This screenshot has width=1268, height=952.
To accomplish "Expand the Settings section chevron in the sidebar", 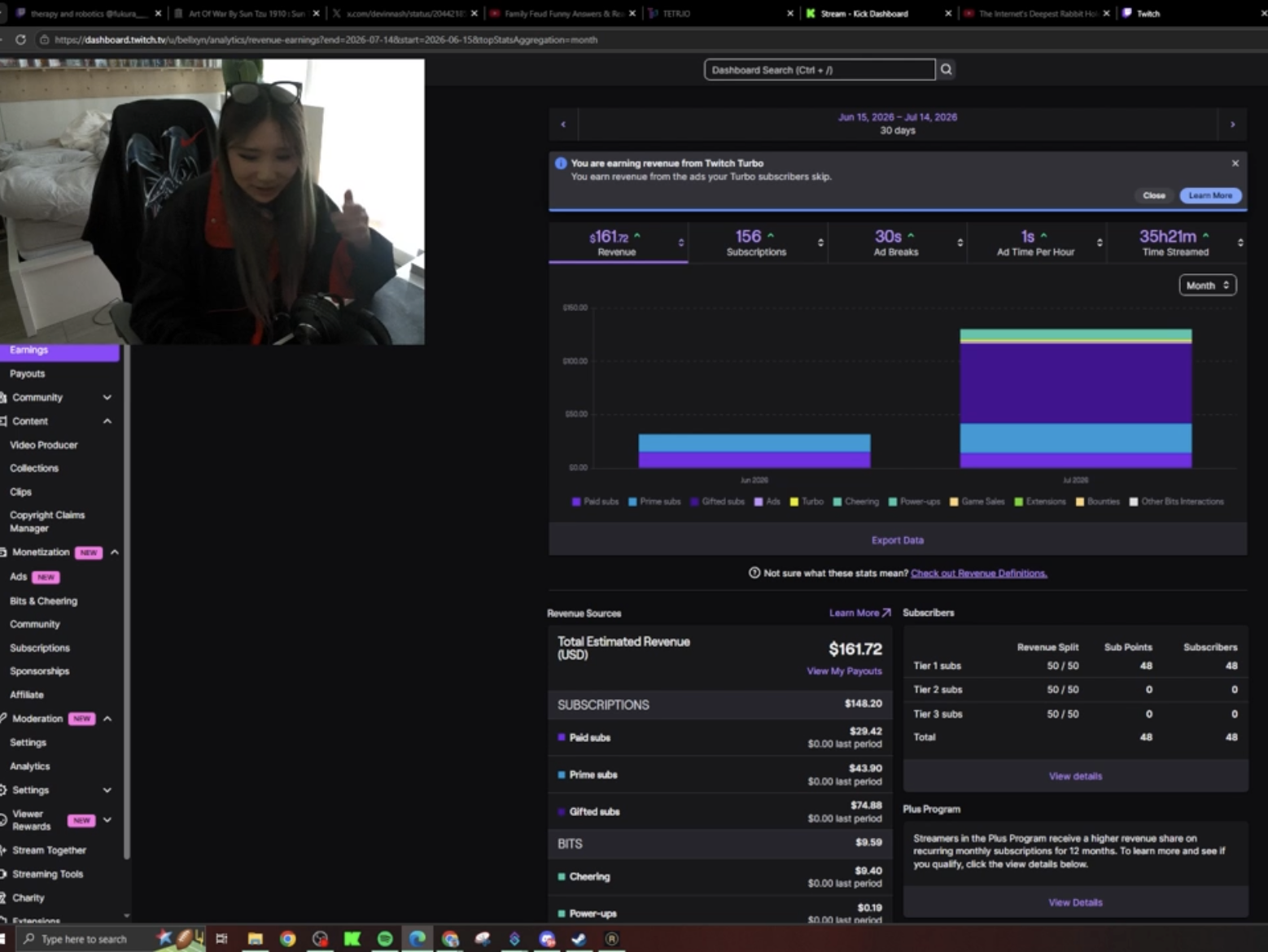I will pyautogui.click(x=107, y=790).
